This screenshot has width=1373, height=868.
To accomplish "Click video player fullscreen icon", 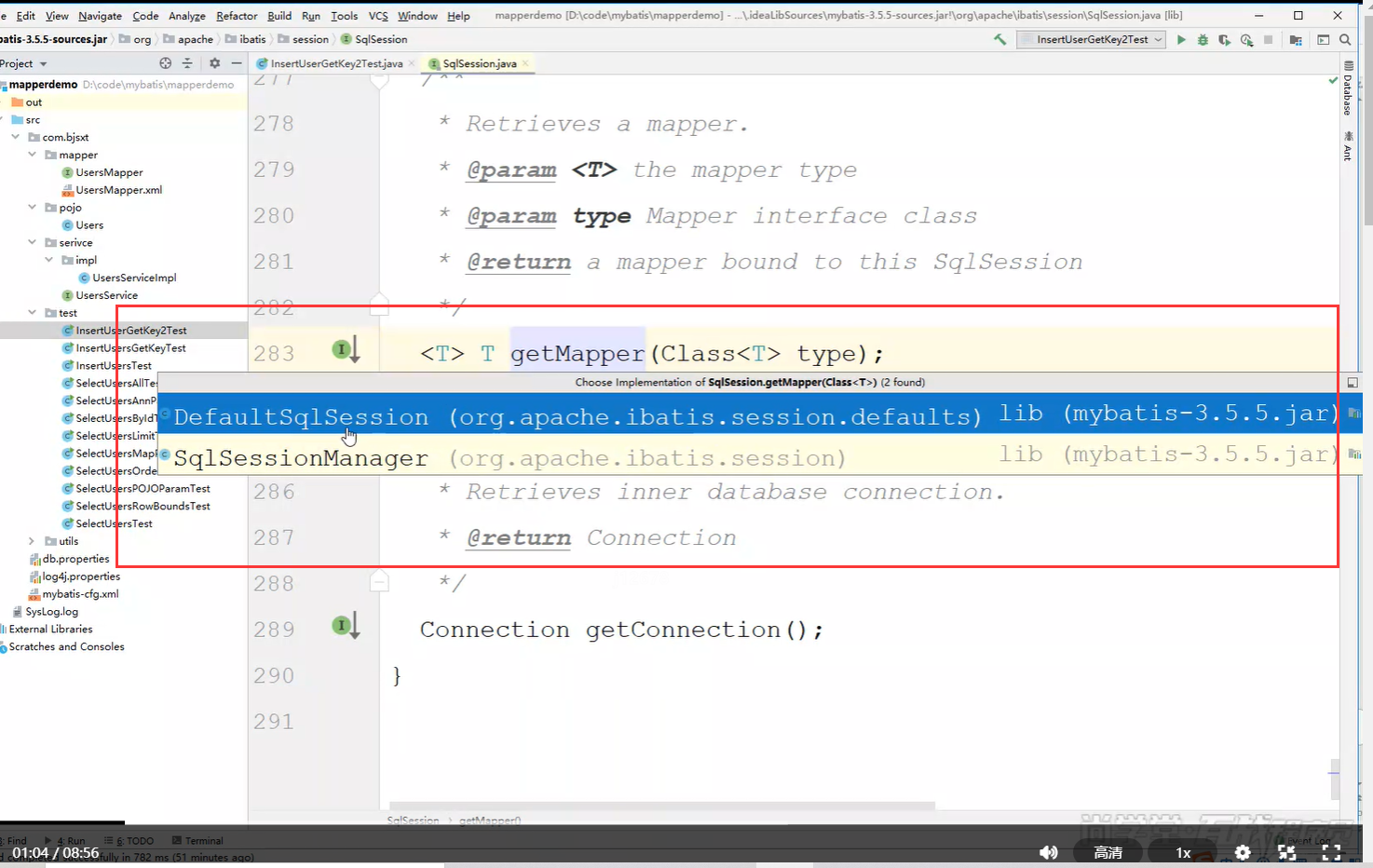I will coord(1332,852).
